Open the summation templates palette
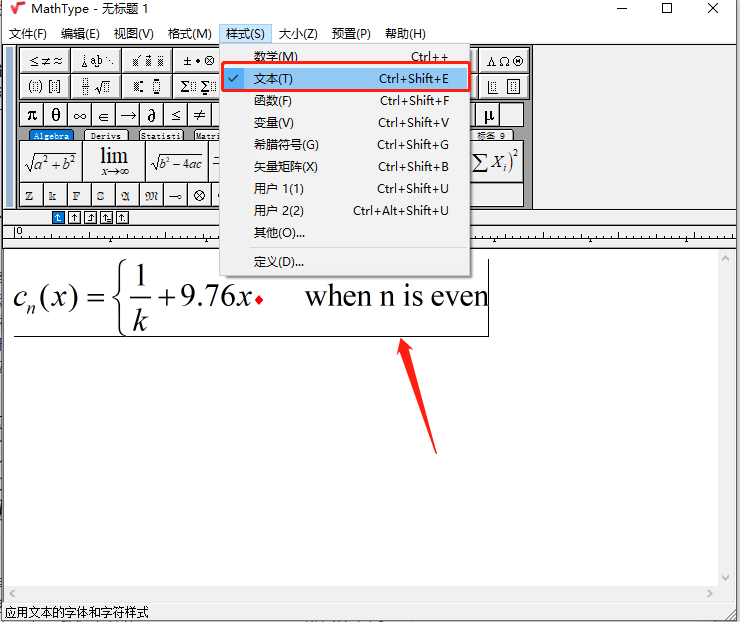Viewport: 740px width, 622px height. (197, 86)
